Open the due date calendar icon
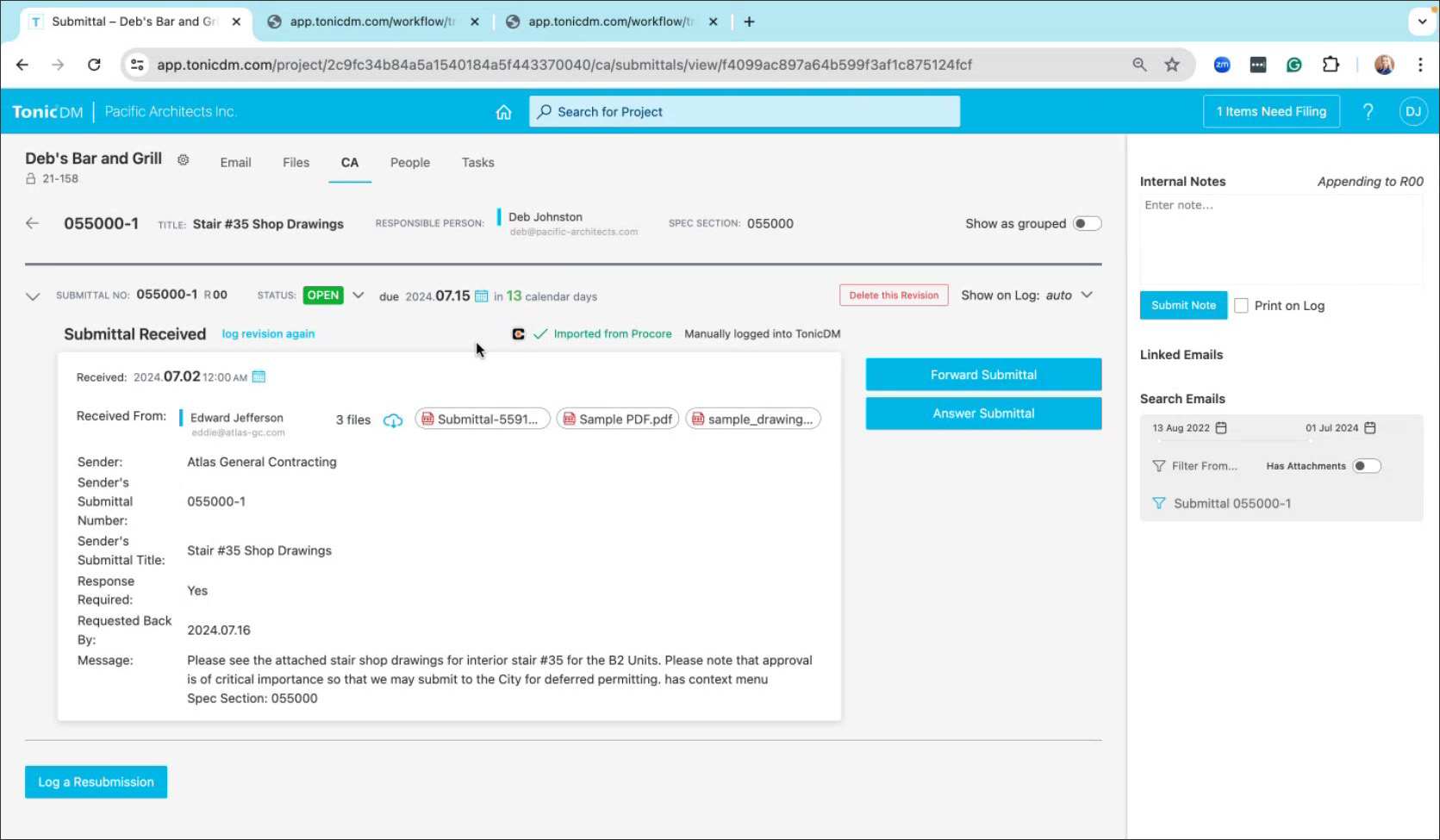The width and height of the screenshot is (1440, 840). [482, 296]
